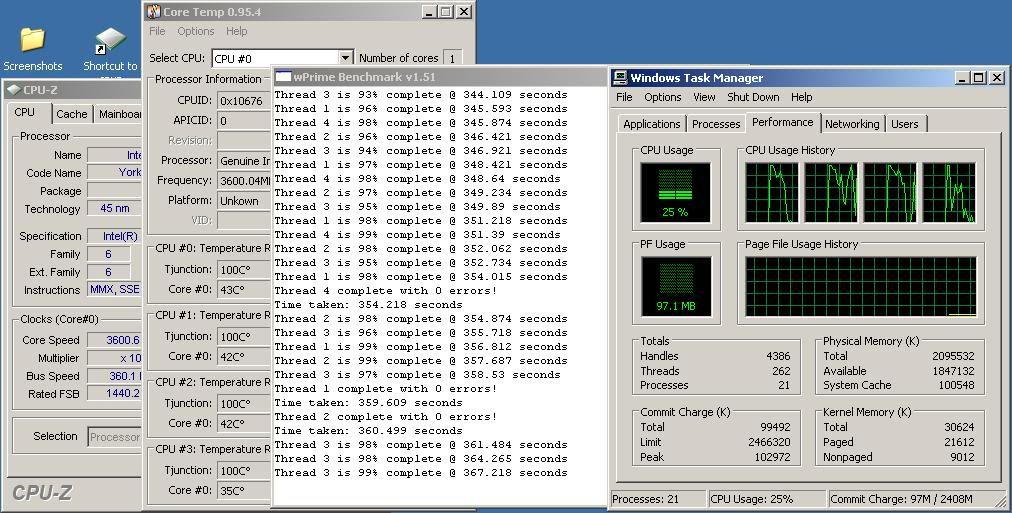Click the CPUID field 0x10676
Screen dimensions: 1012x513
(x=244, y=101)
